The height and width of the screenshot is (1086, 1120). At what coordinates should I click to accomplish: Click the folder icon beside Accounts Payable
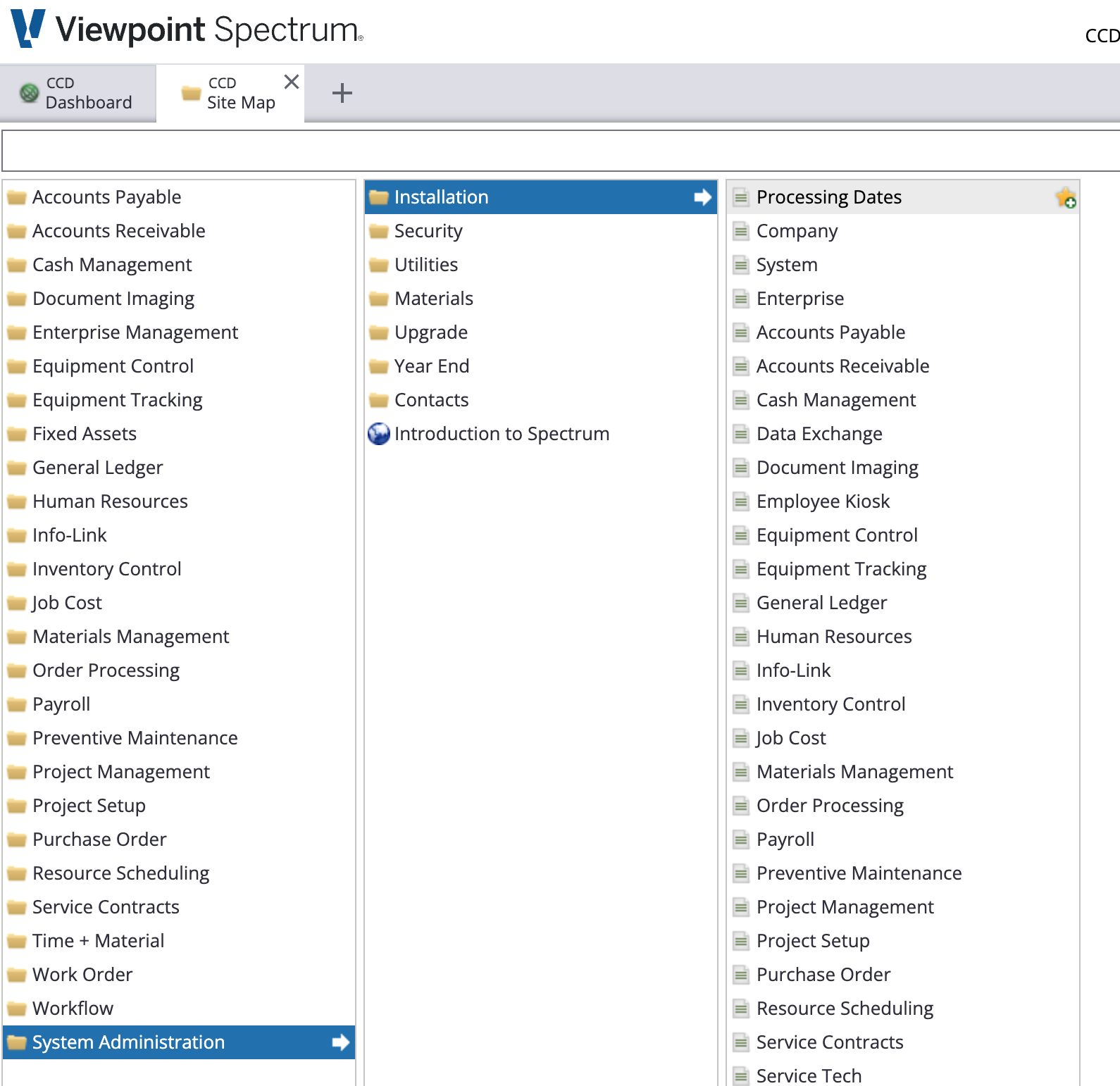(x=17, y=197)
